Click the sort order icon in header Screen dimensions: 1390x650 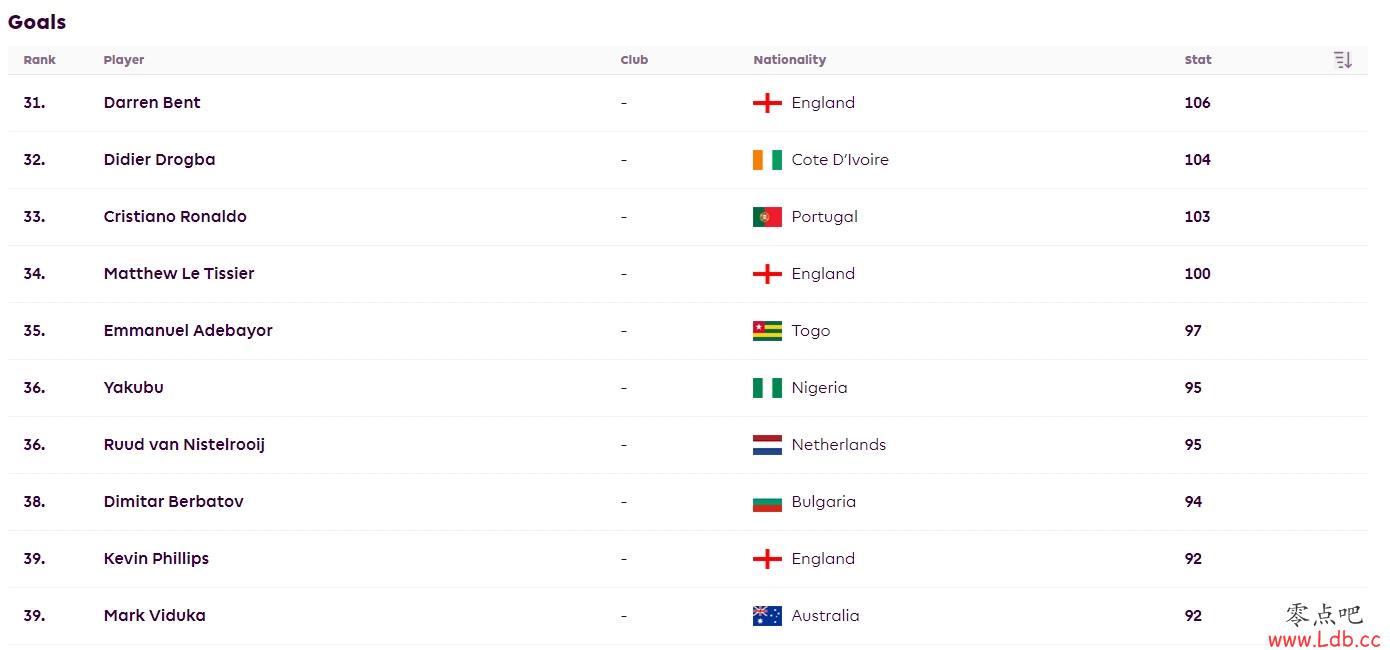coord(1342,60)
